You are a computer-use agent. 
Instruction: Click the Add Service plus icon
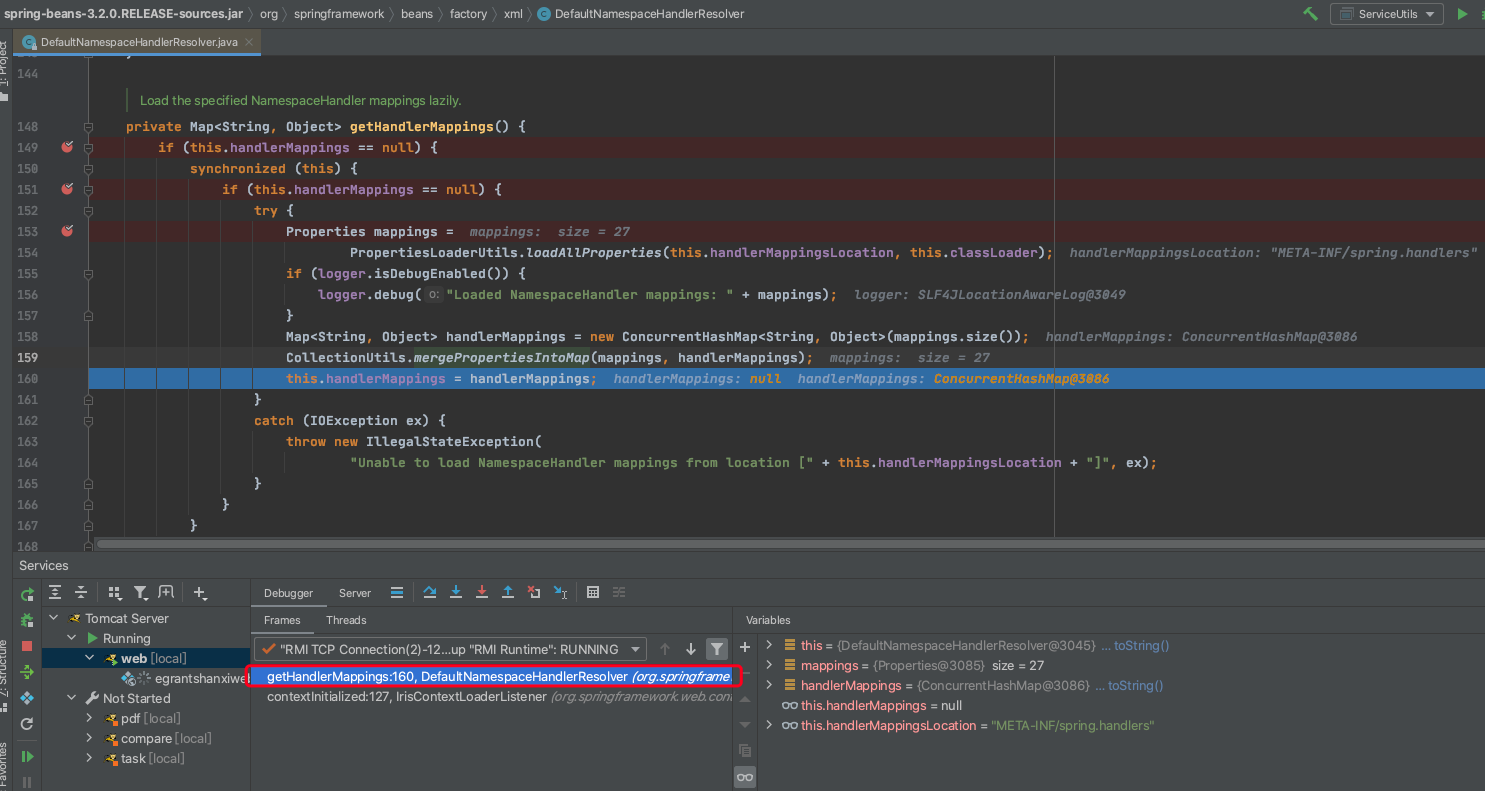(200, 593)
